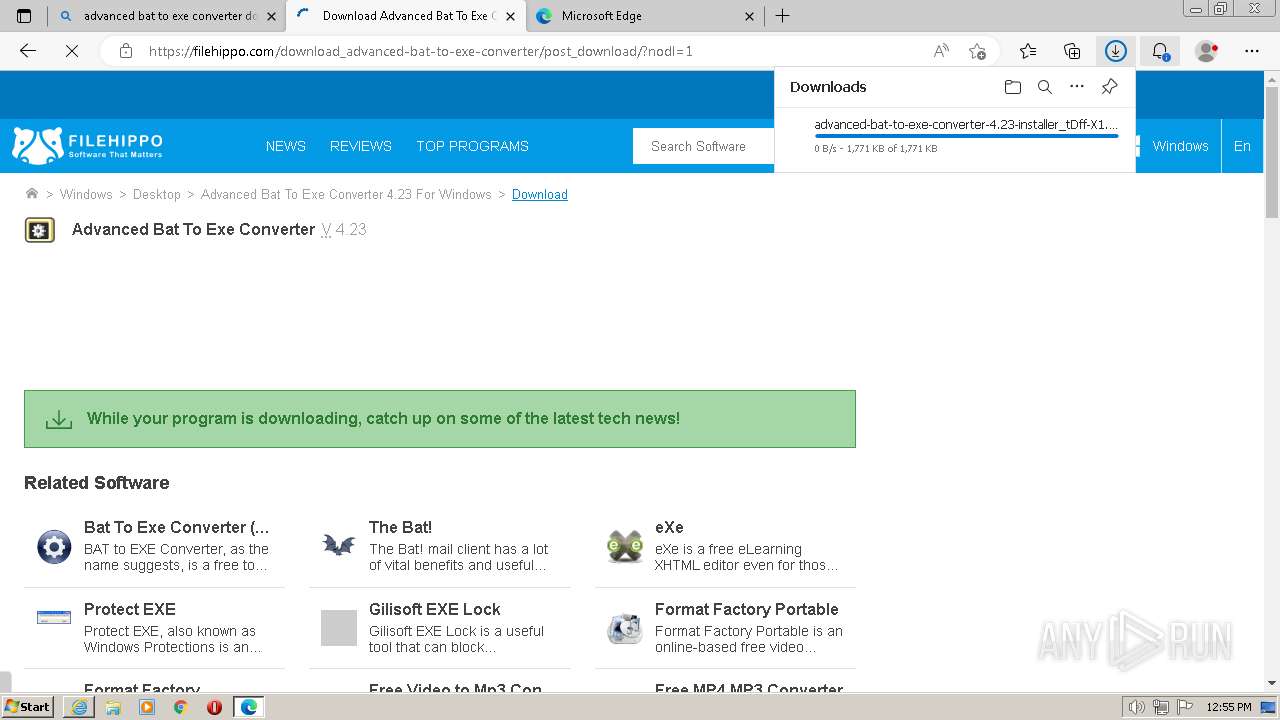The image size is (1280, 720).
Task: Open more options in Downloads panel
Action: [1077, 87]
